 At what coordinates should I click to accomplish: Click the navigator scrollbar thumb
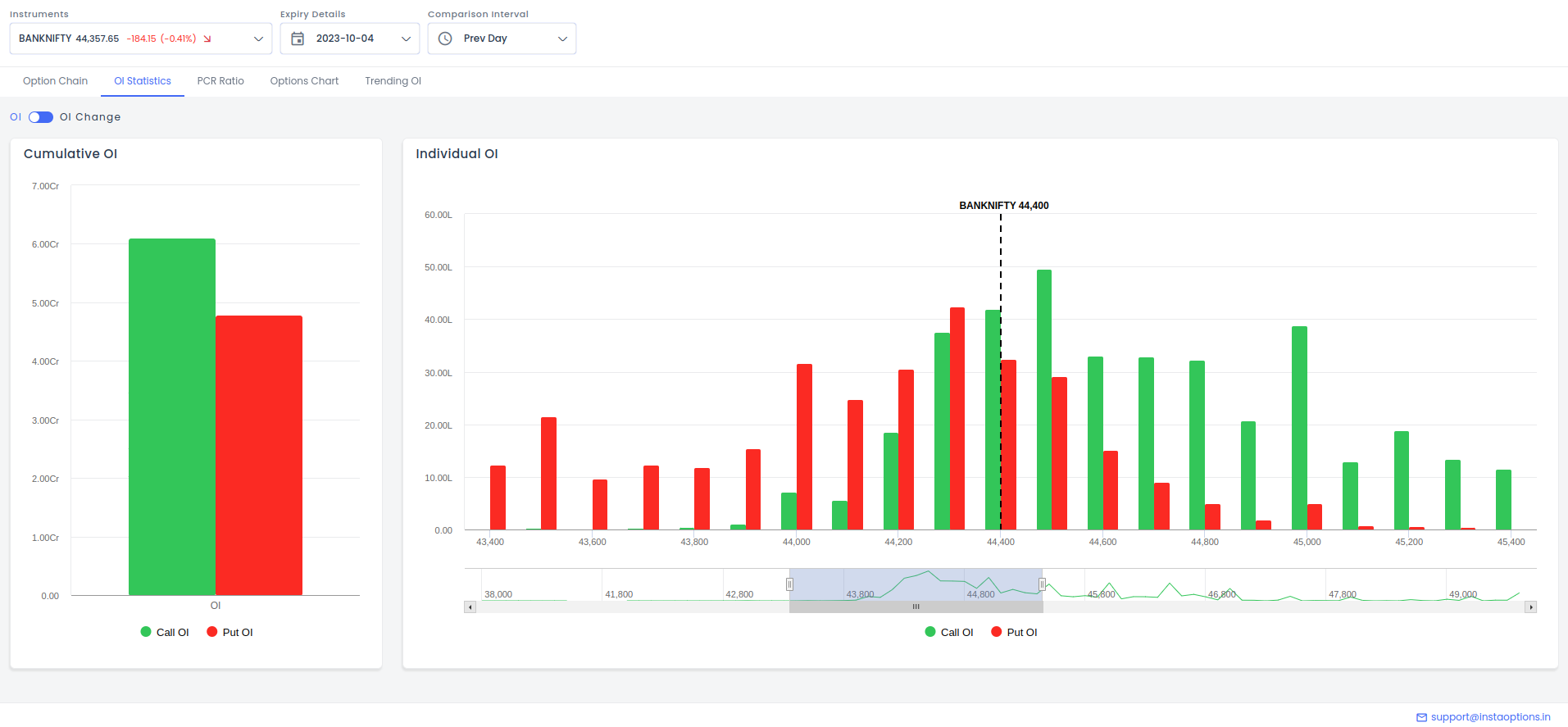click(x=916, y=607)
